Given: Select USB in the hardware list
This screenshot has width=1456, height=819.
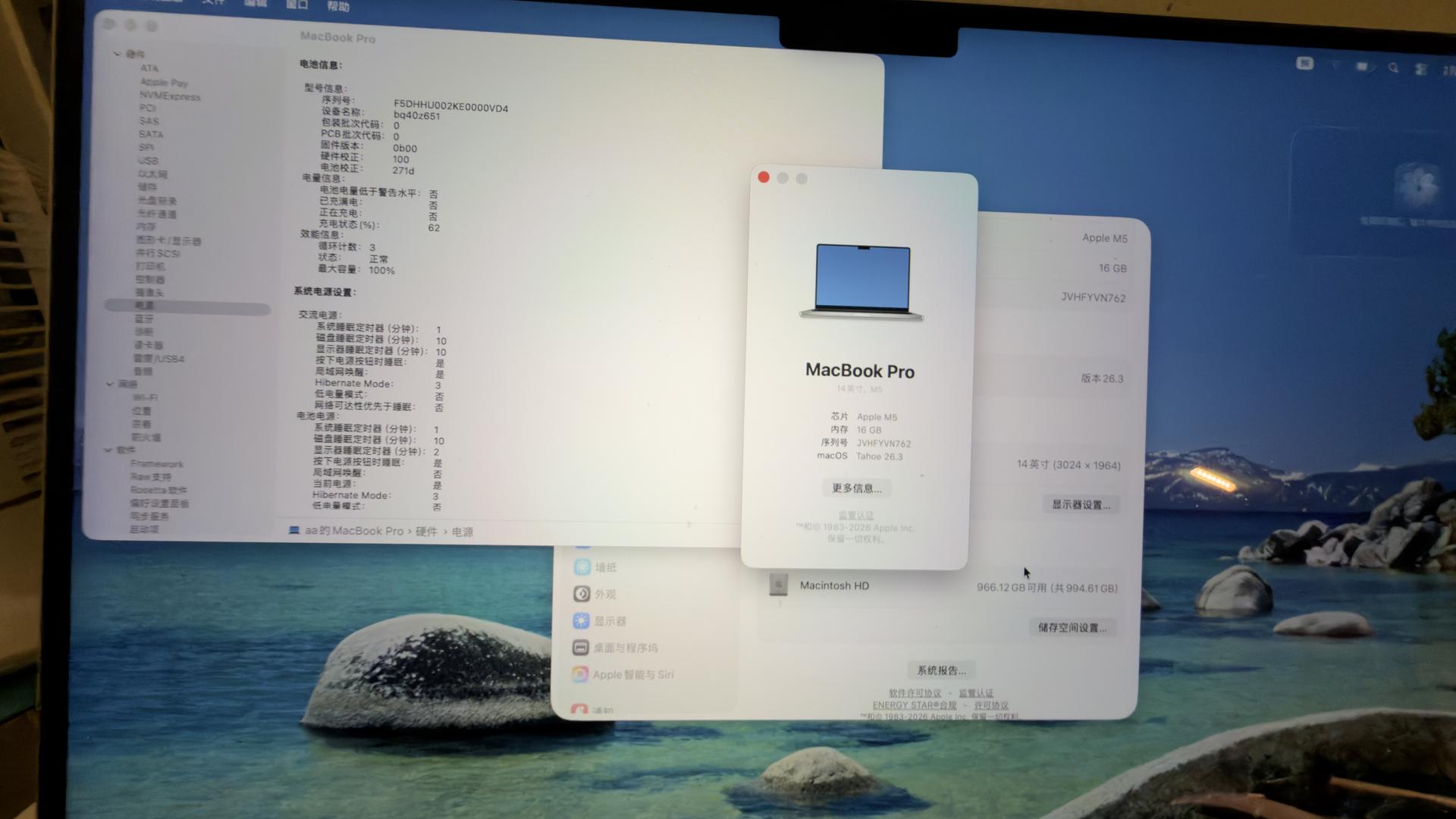Looking at the screenshot, I should [148, 161].
